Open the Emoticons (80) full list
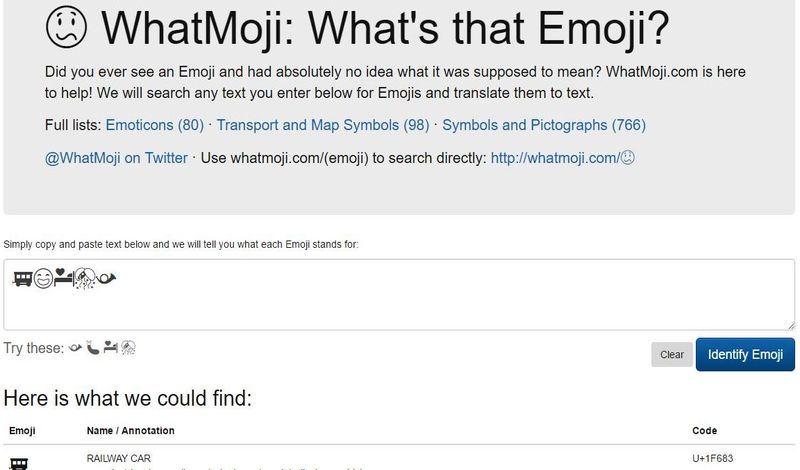 pyautogui.click(x=155, y=125)
